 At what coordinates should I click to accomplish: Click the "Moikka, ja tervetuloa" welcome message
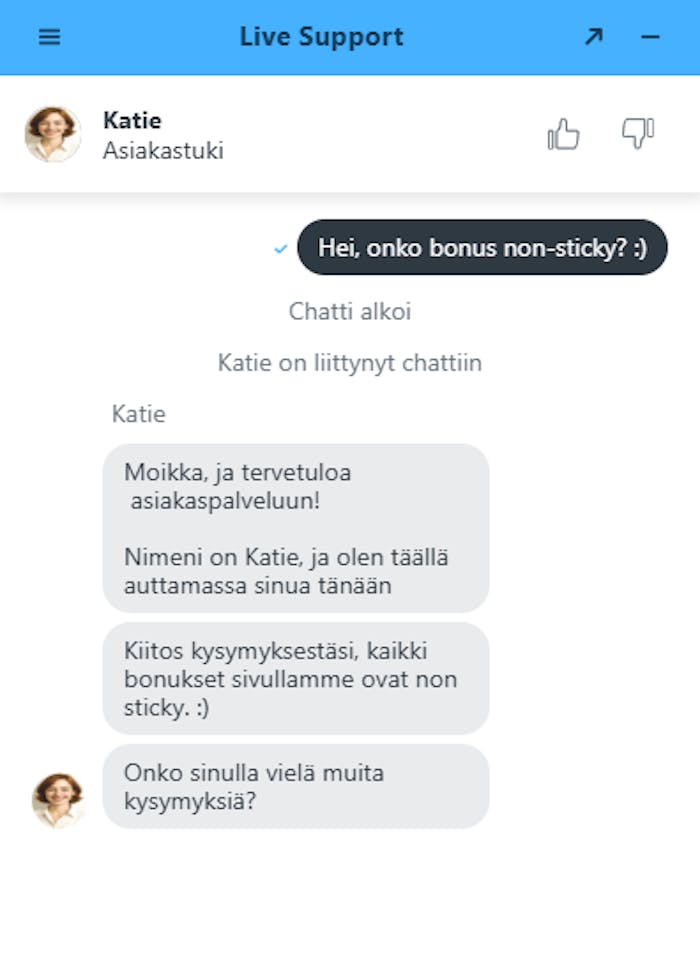point(295,528)
